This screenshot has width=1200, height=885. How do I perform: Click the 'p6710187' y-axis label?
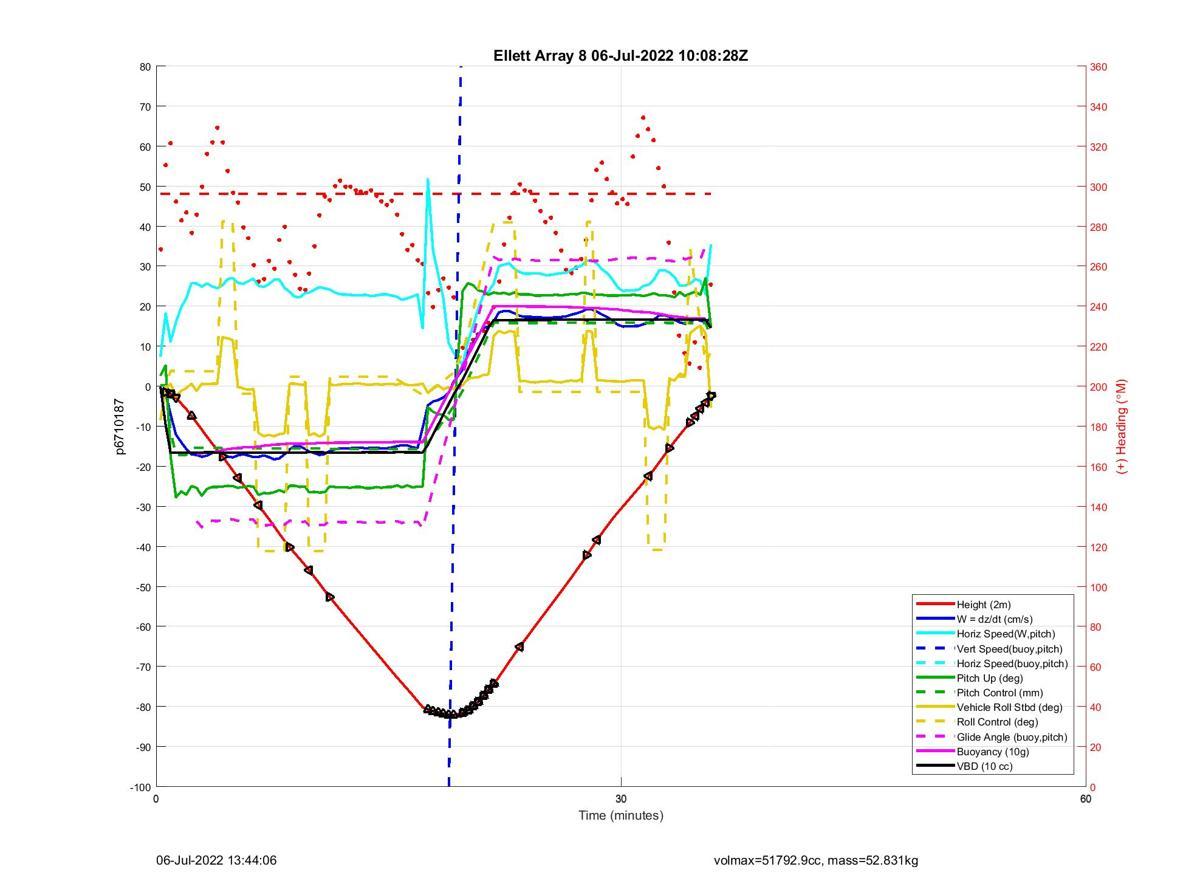click(x=120, y=427)
